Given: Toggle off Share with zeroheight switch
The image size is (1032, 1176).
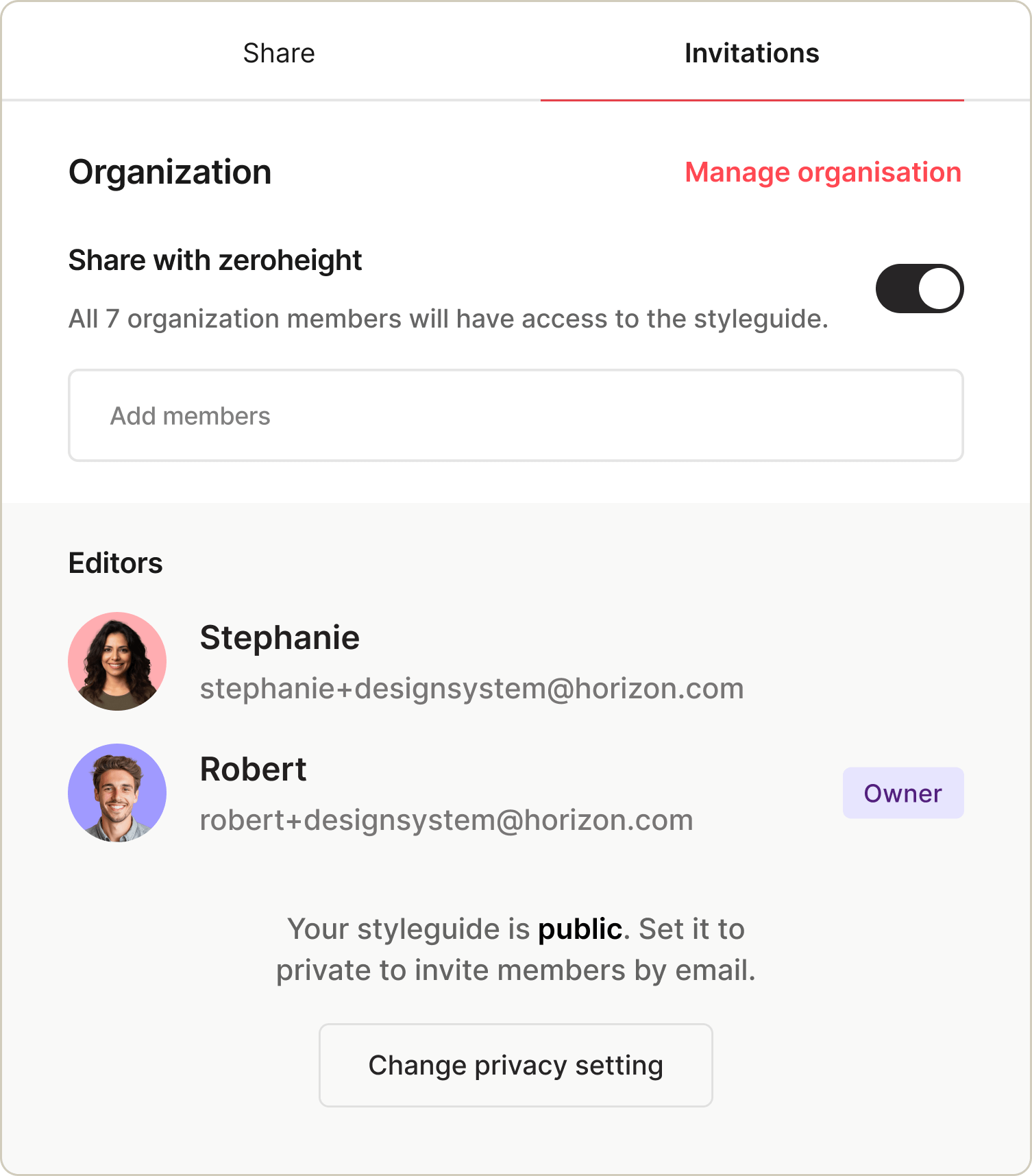Looking at the screenshot, I should [x=919, y=289].
